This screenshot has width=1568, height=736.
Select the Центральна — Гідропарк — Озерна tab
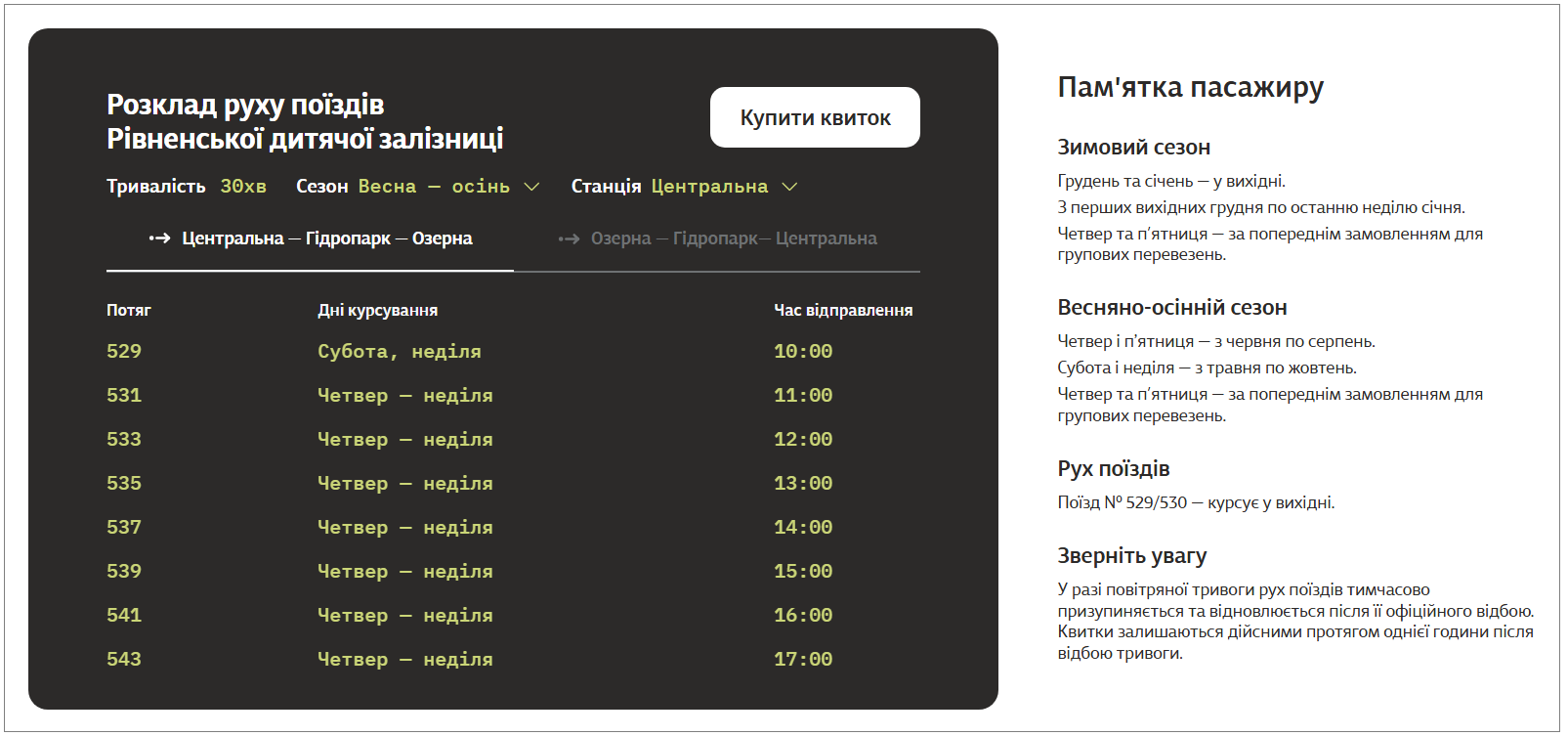click(310, 238)
